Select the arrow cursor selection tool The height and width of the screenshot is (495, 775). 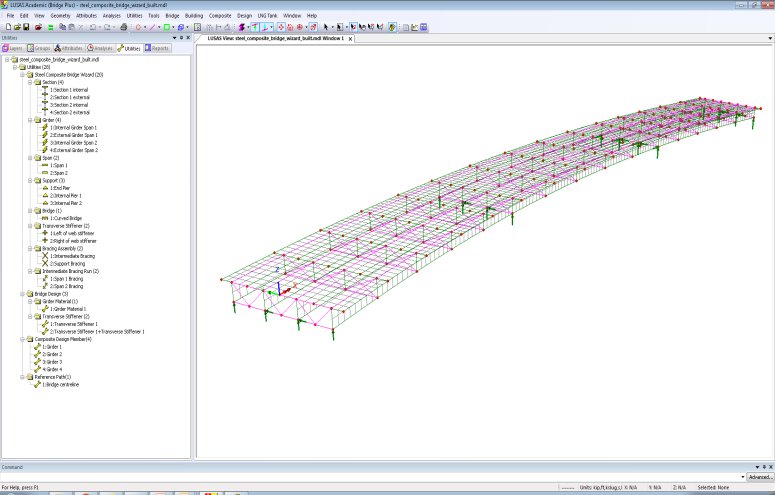coord(326,27)
